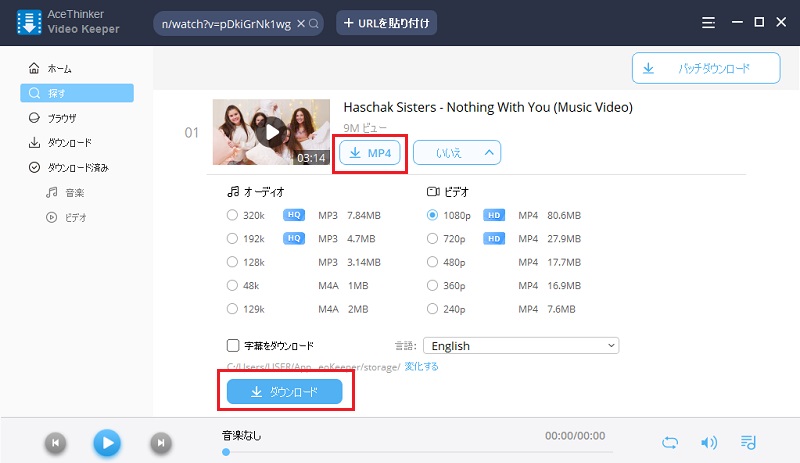Open the playlist icon in player bar

tap(748, 442)
